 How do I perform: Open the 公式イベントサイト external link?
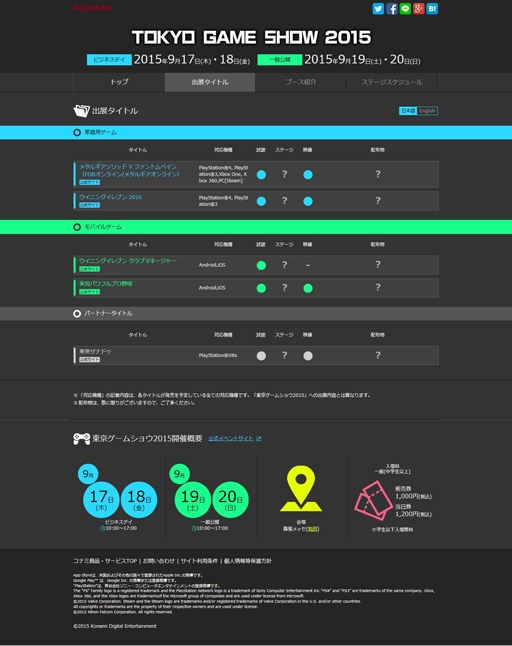235,438
